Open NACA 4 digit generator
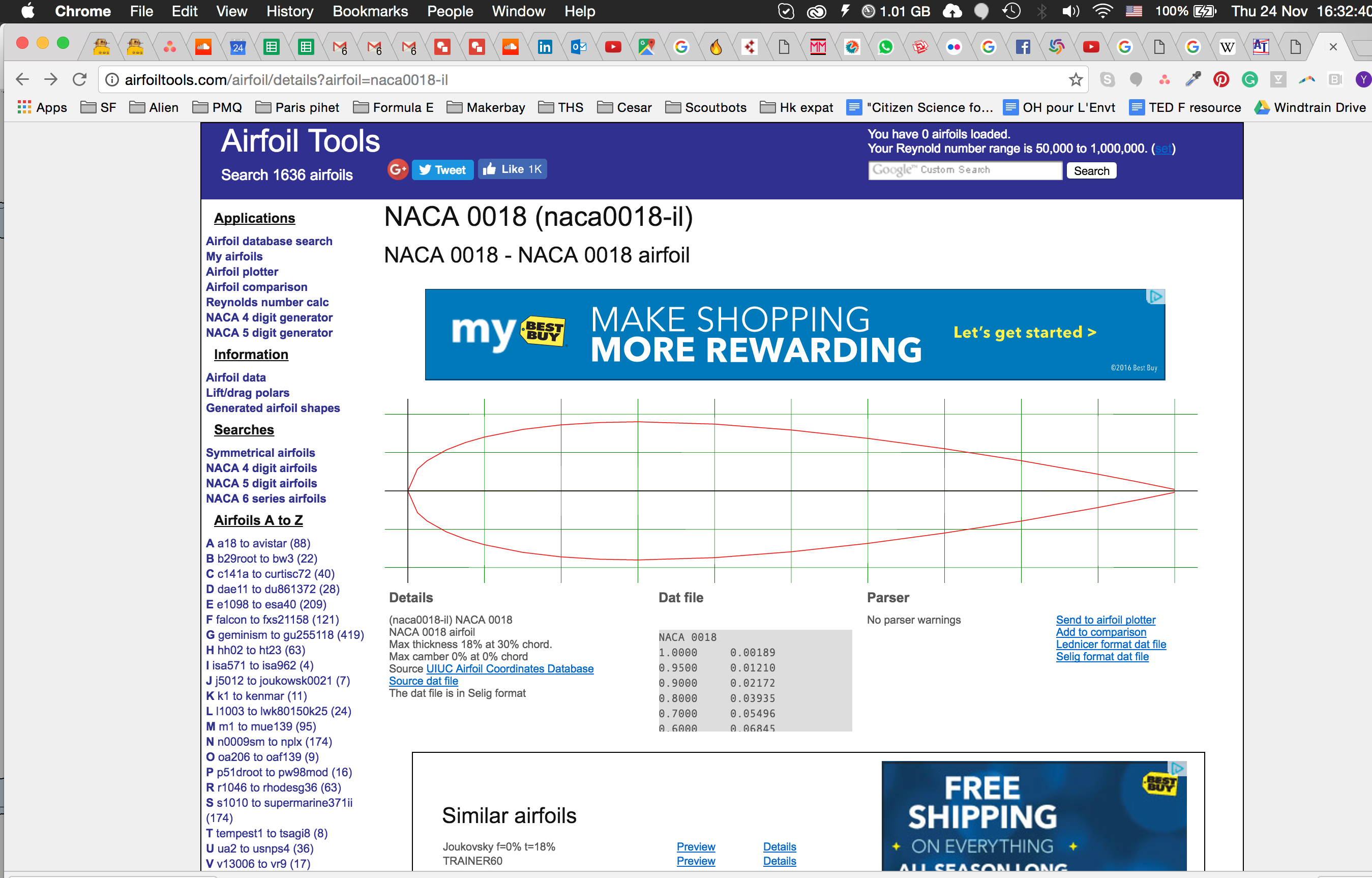The width and height of the screenshot is (1372, 878). 269,317
